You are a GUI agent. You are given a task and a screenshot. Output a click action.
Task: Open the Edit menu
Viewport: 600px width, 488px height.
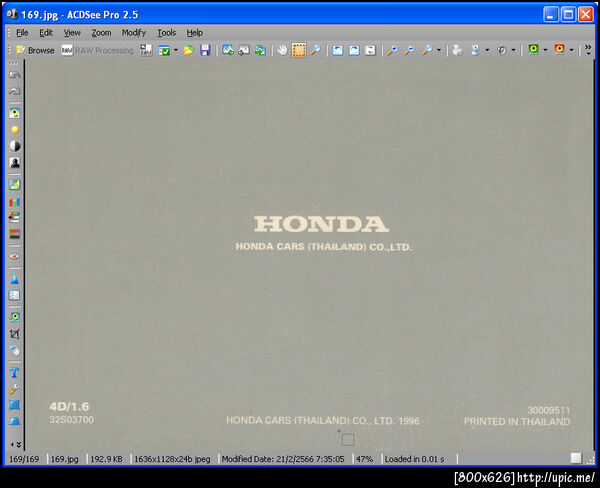46,33
